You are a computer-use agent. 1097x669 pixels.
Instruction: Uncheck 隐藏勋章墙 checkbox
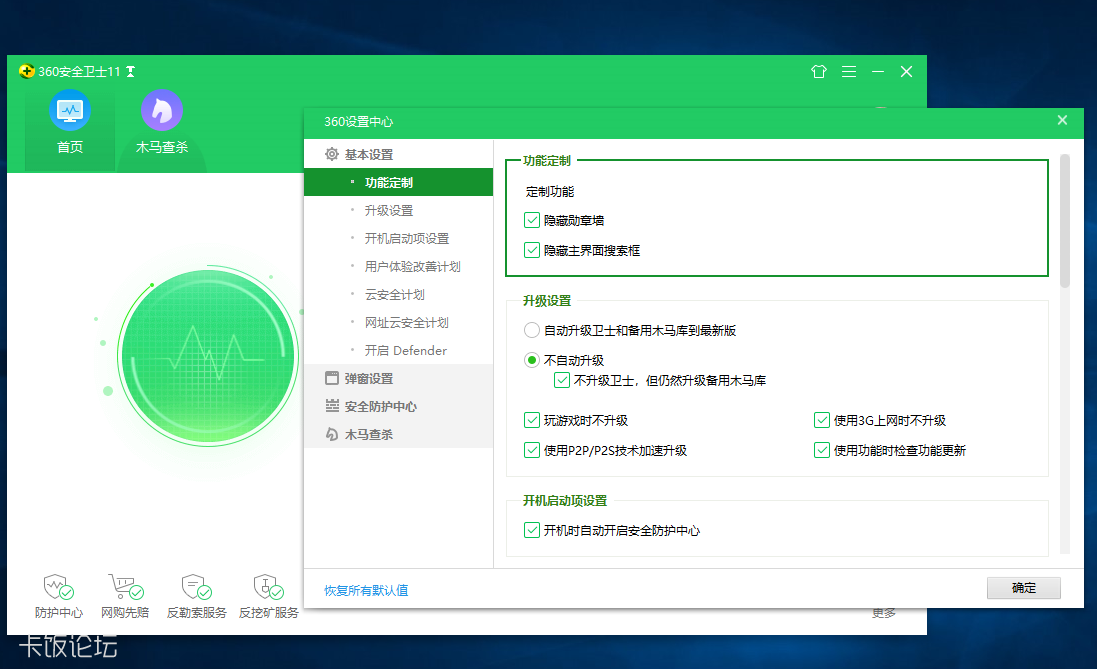532,220
